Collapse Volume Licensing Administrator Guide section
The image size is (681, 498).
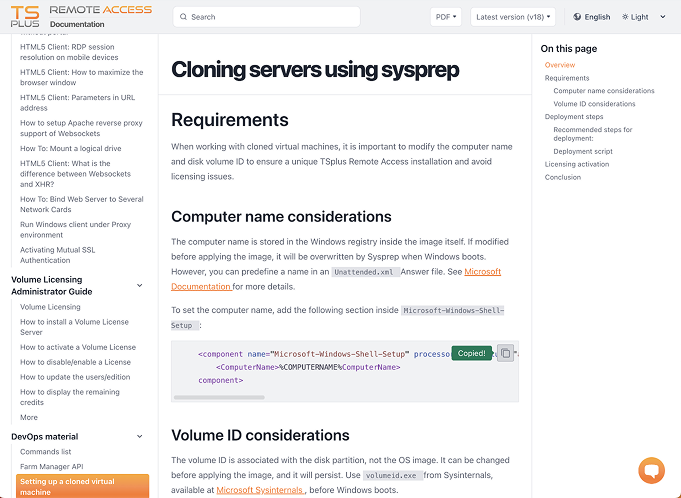click(139, 285)
